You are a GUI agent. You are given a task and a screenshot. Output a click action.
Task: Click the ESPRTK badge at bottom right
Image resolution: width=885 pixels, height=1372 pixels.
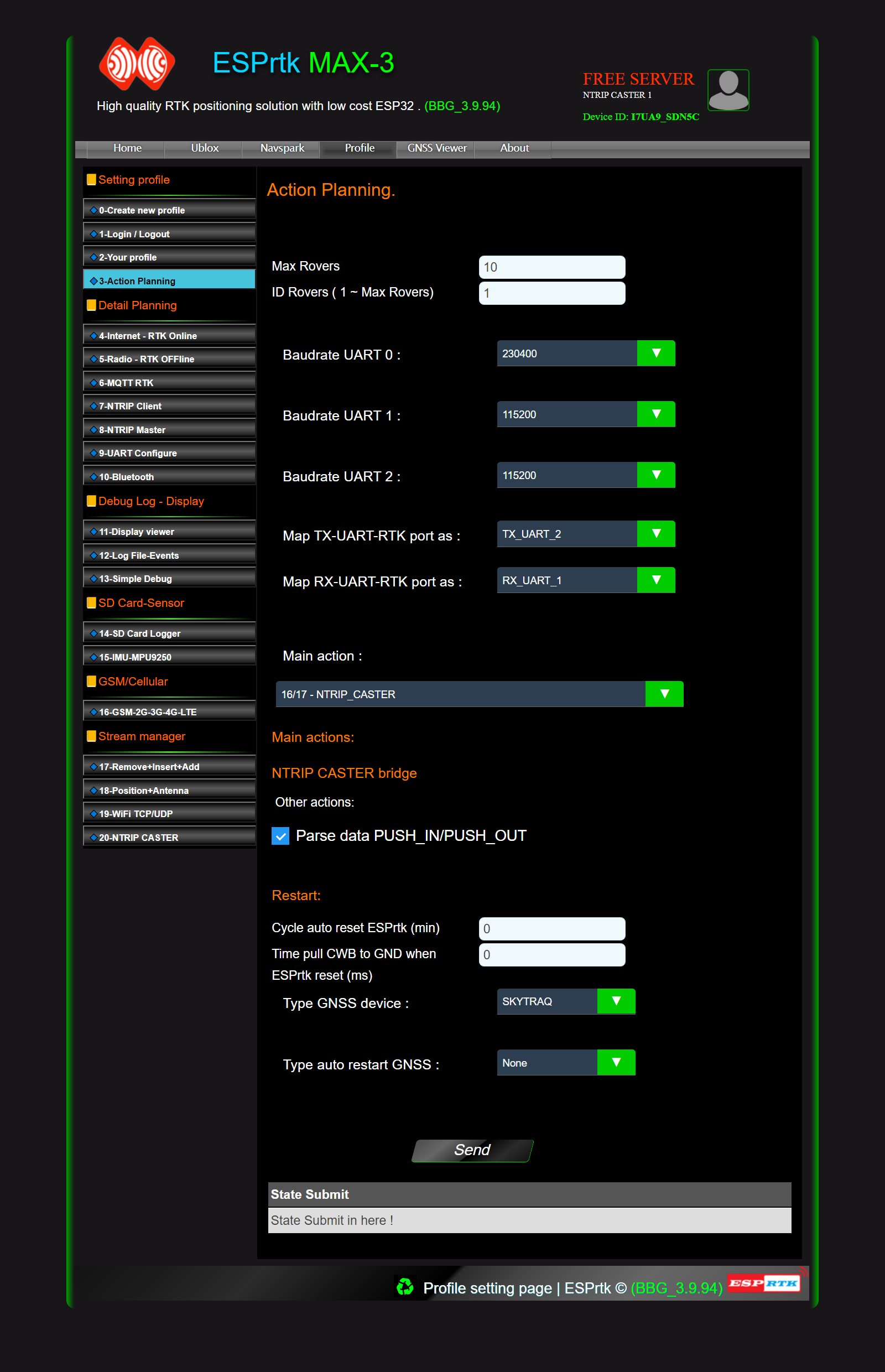[x=763, y=1288]
